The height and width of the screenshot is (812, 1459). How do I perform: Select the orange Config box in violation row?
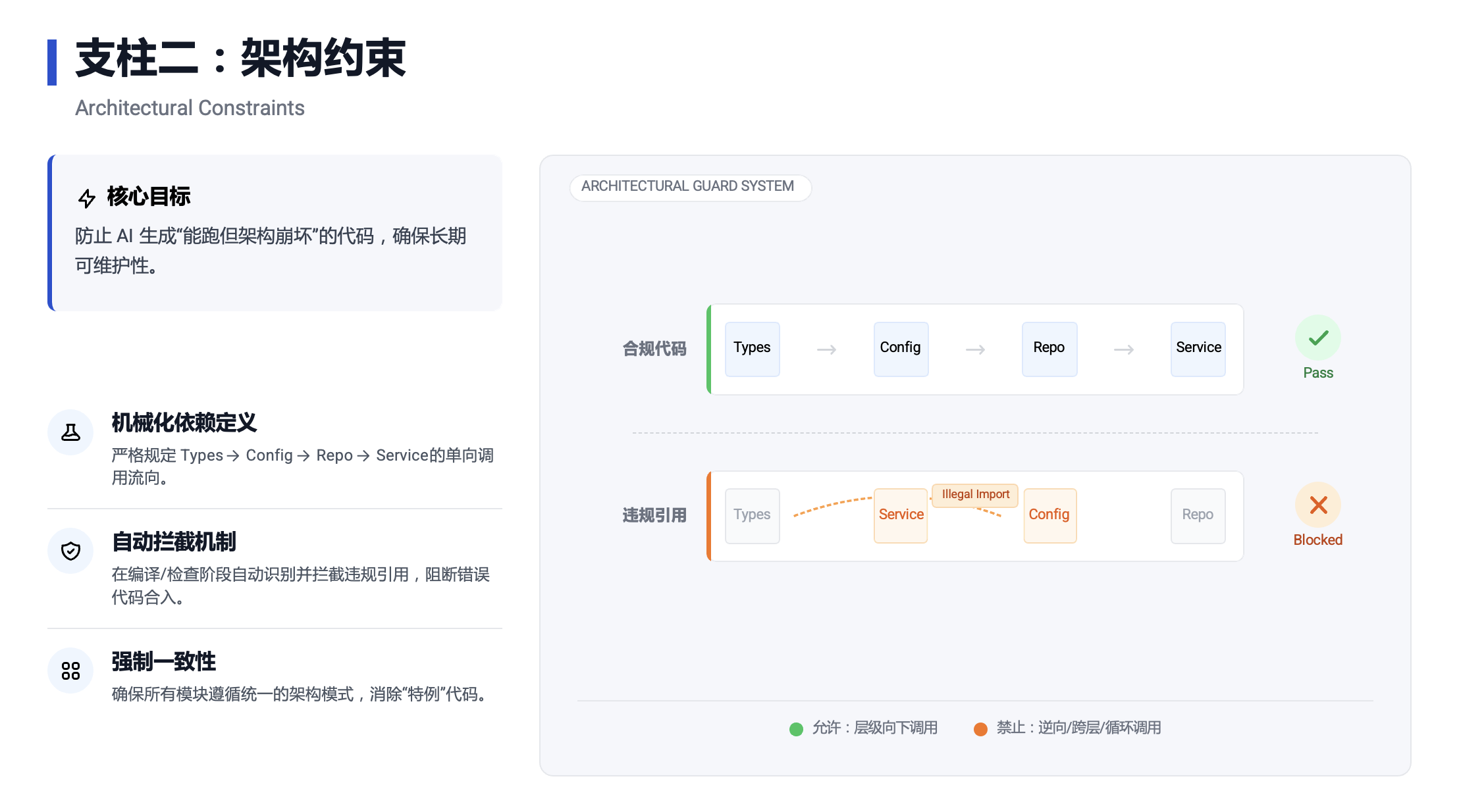1049,515
